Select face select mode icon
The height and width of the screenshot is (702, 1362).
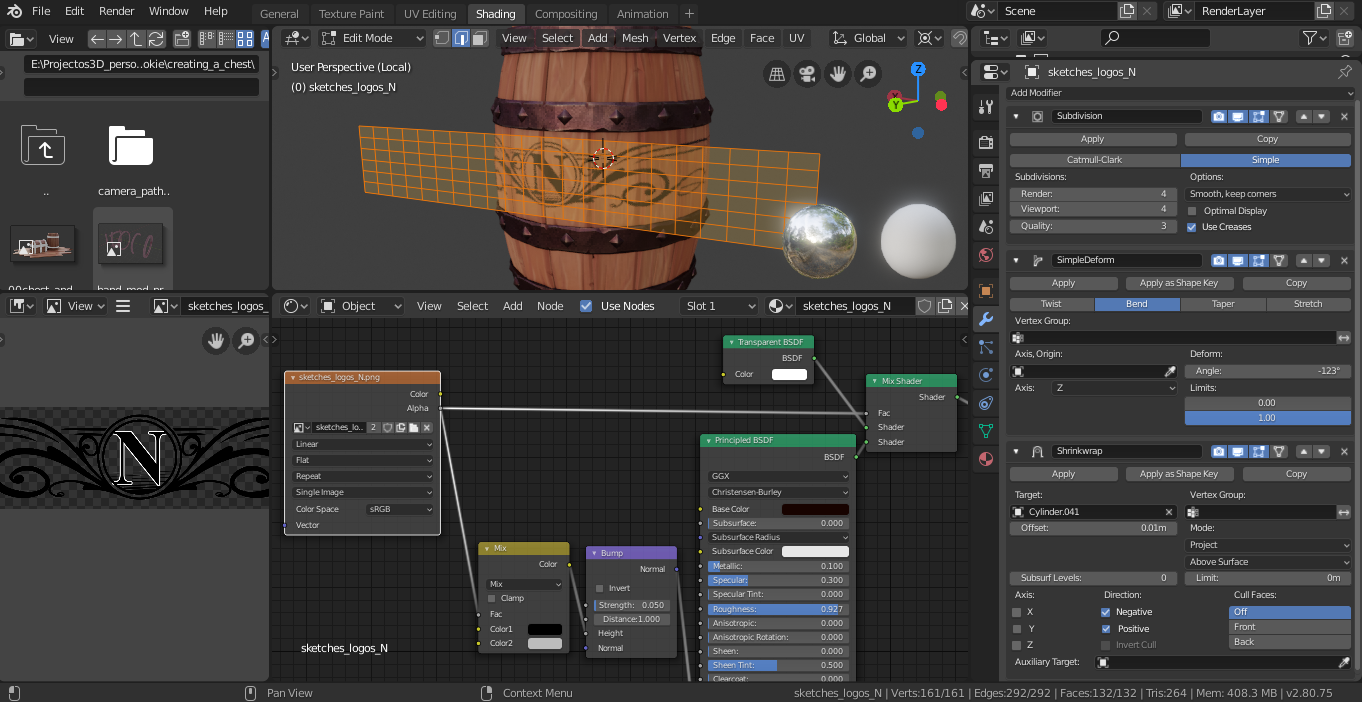(480, 38)
